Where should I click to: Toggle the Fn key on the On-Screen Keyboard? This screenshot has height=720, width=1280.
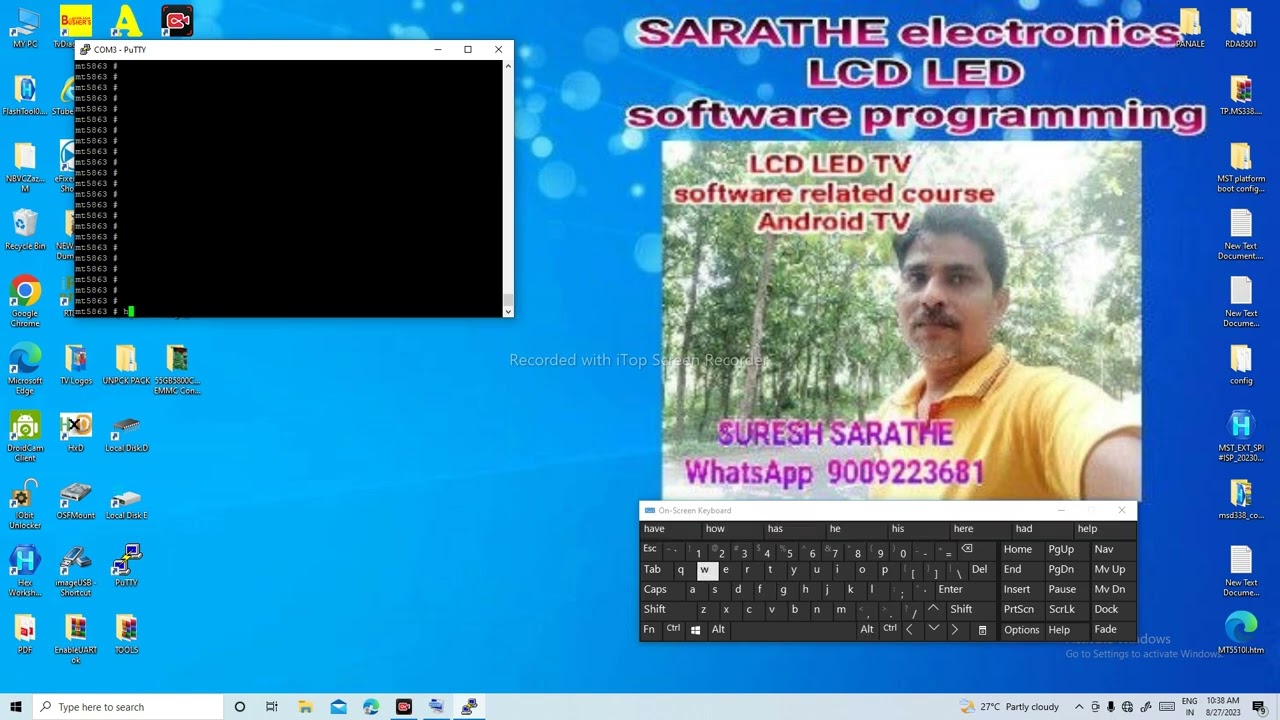pos(649,629)
